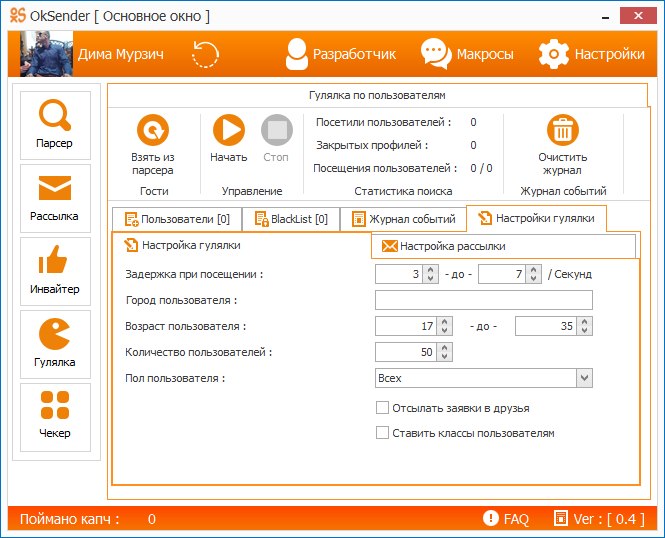Click the Стоп stop button
The height and width of the screenshot is (538, 665).
[276, 139]
